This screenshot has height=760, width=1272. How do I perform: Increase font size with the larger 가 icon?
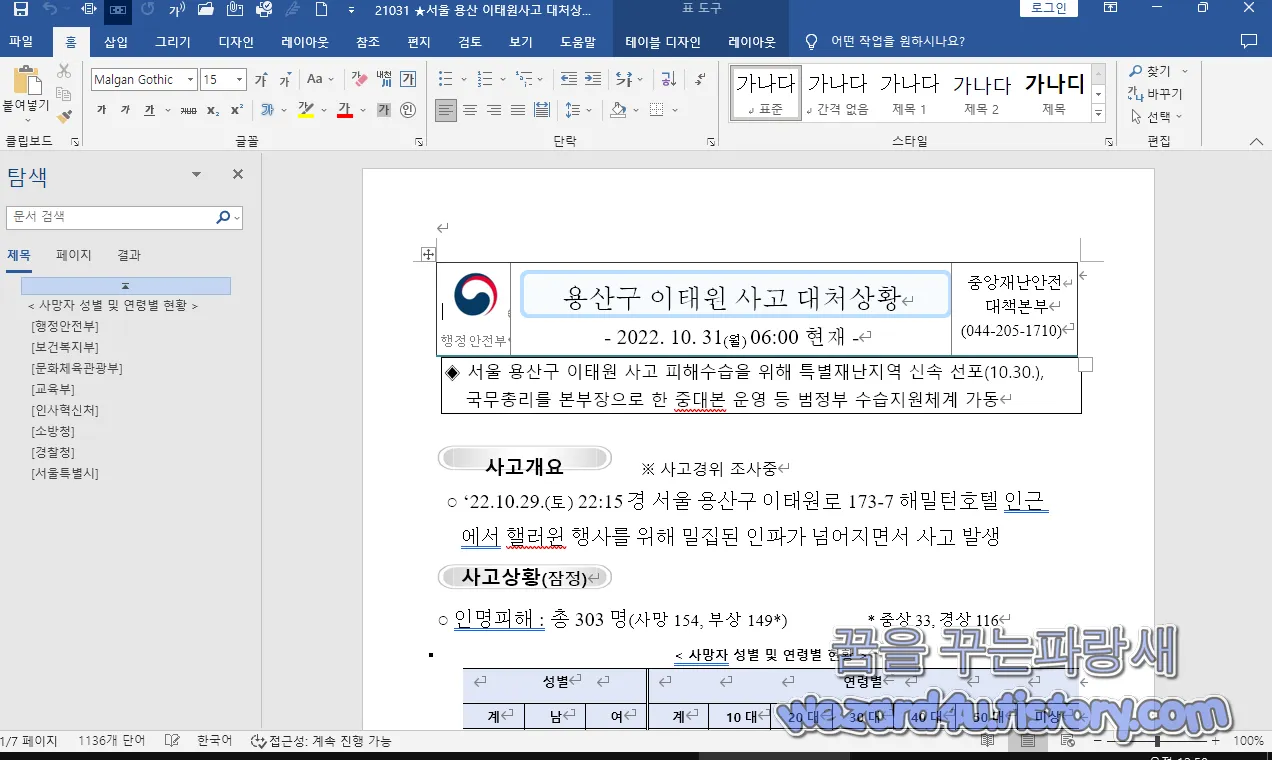click(x=261, y=80)
